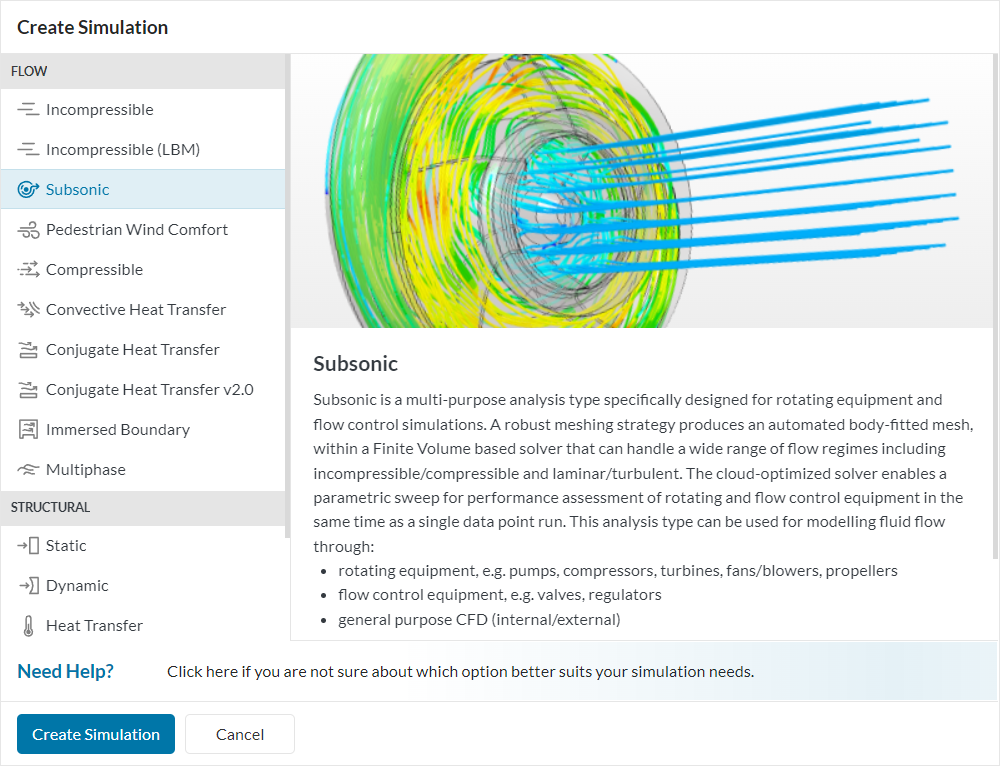Open the Need Help? link
This screenshot has width=1000, height=766.
click(65, 671)
